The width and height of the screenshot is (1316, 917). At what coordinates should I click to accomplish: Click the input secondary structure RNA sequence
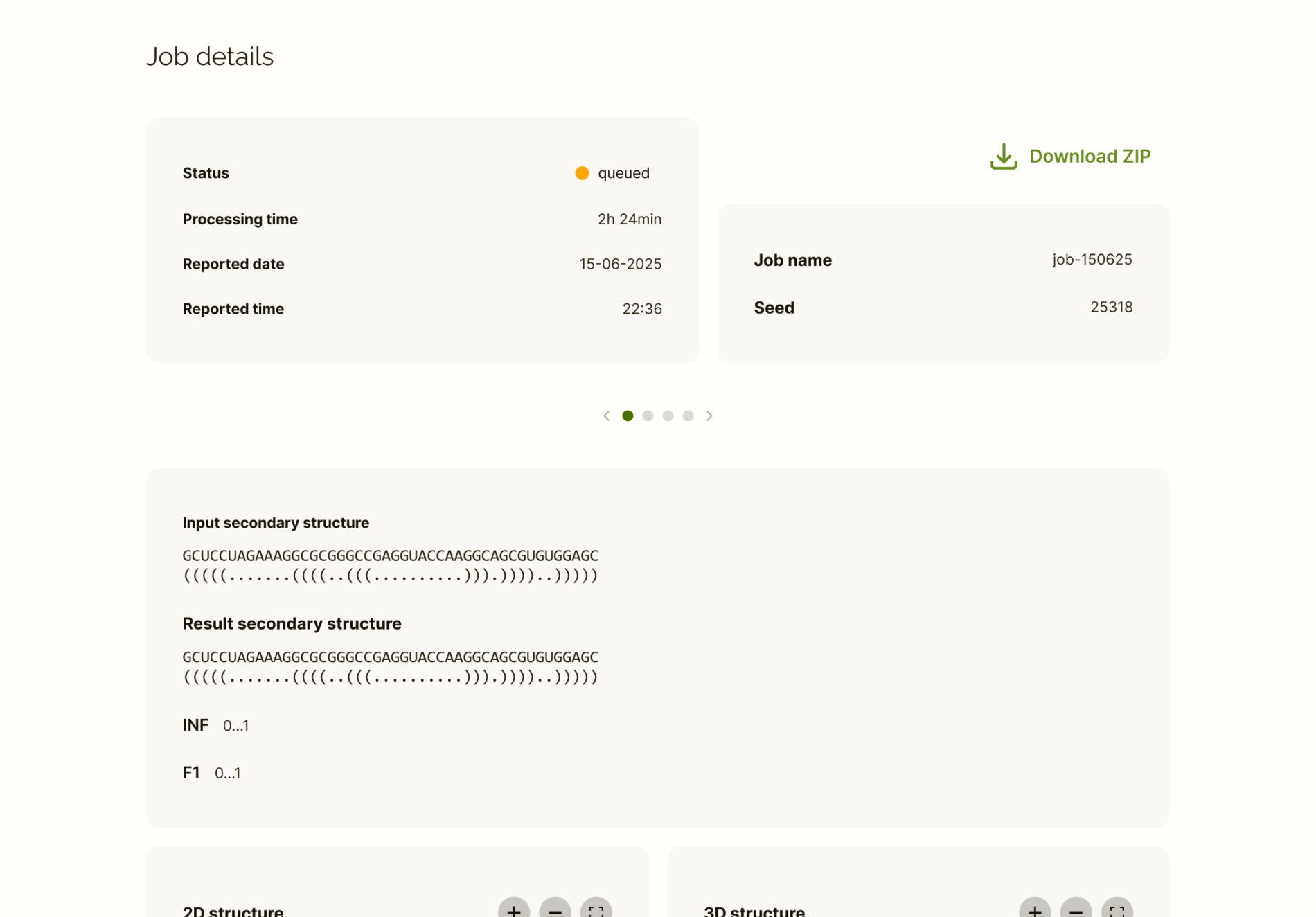click(x=390, y=555)
